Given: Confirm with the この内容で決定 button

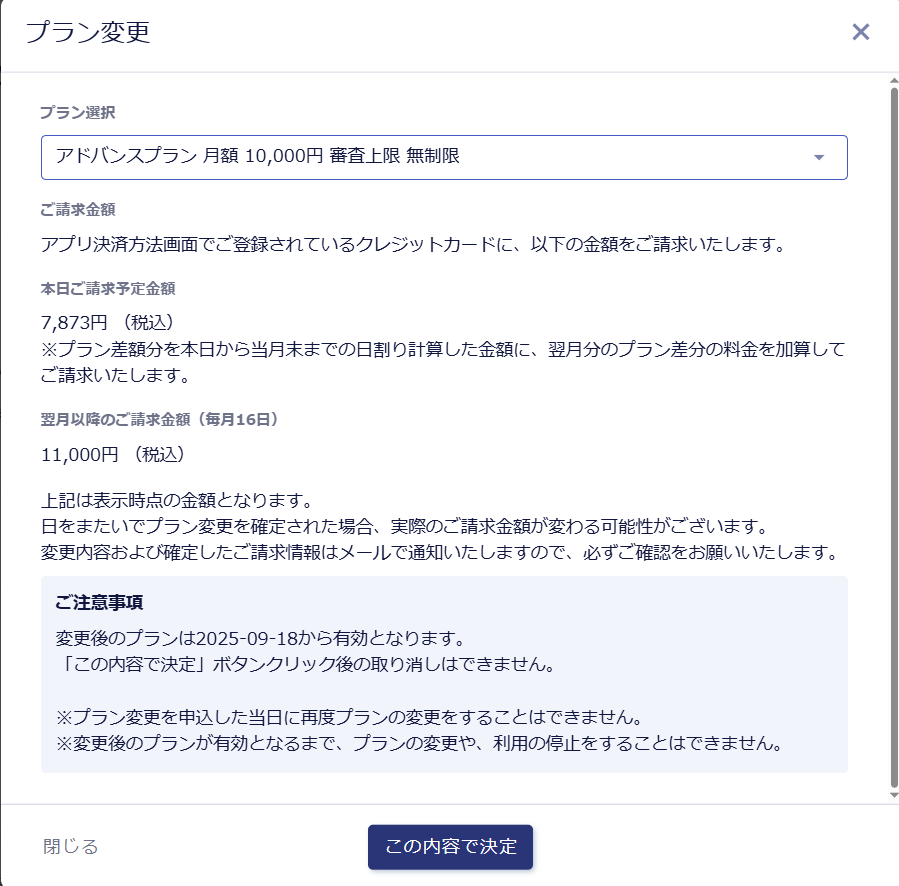Looking at the screenshot, I should (450, 847).
